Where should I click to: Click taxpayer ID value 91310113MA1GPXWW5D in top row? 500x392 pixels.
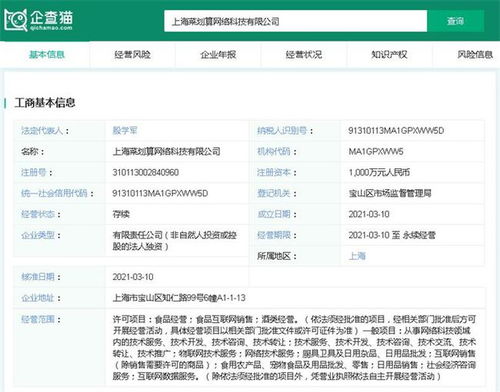click(396, 130)
